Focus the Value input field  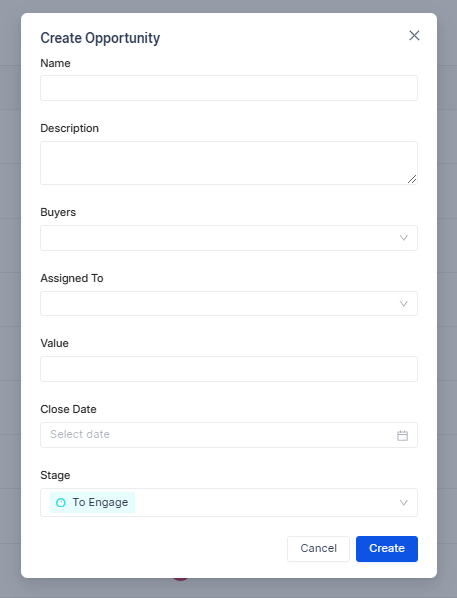point(229,369)
